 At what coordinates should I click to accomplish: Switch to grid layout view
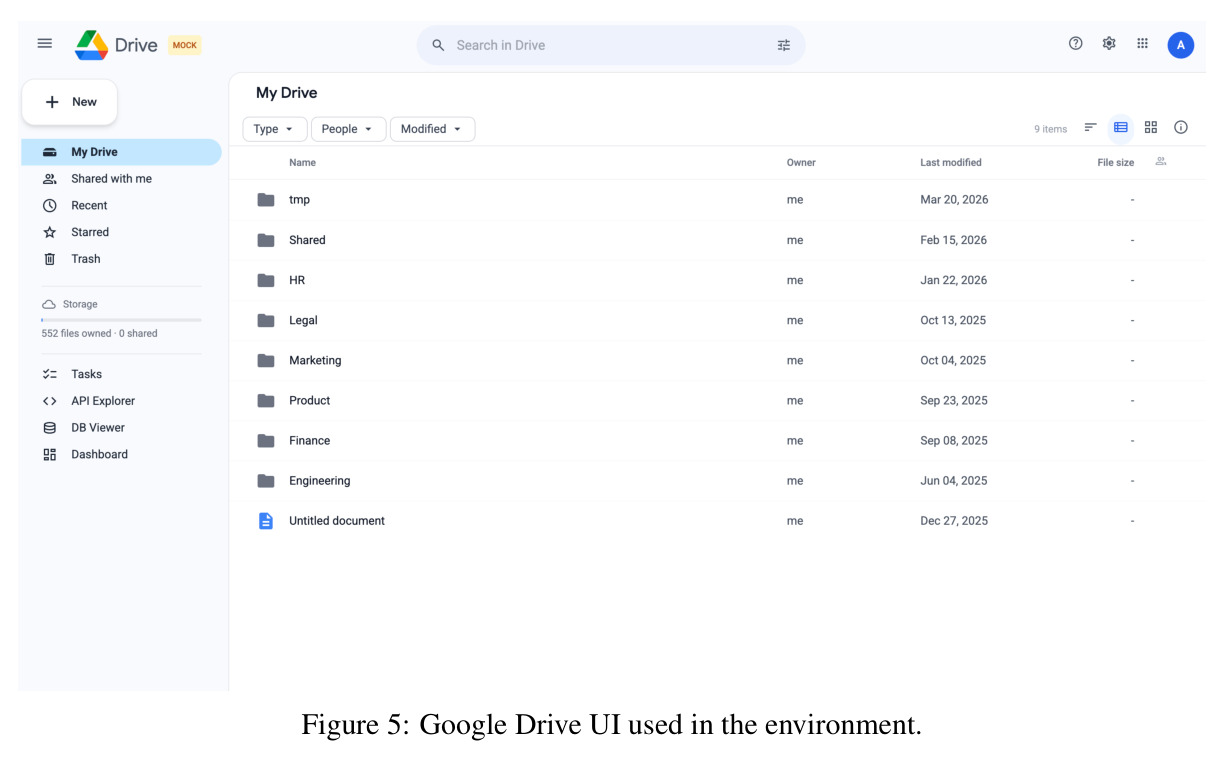(1151, 127)
